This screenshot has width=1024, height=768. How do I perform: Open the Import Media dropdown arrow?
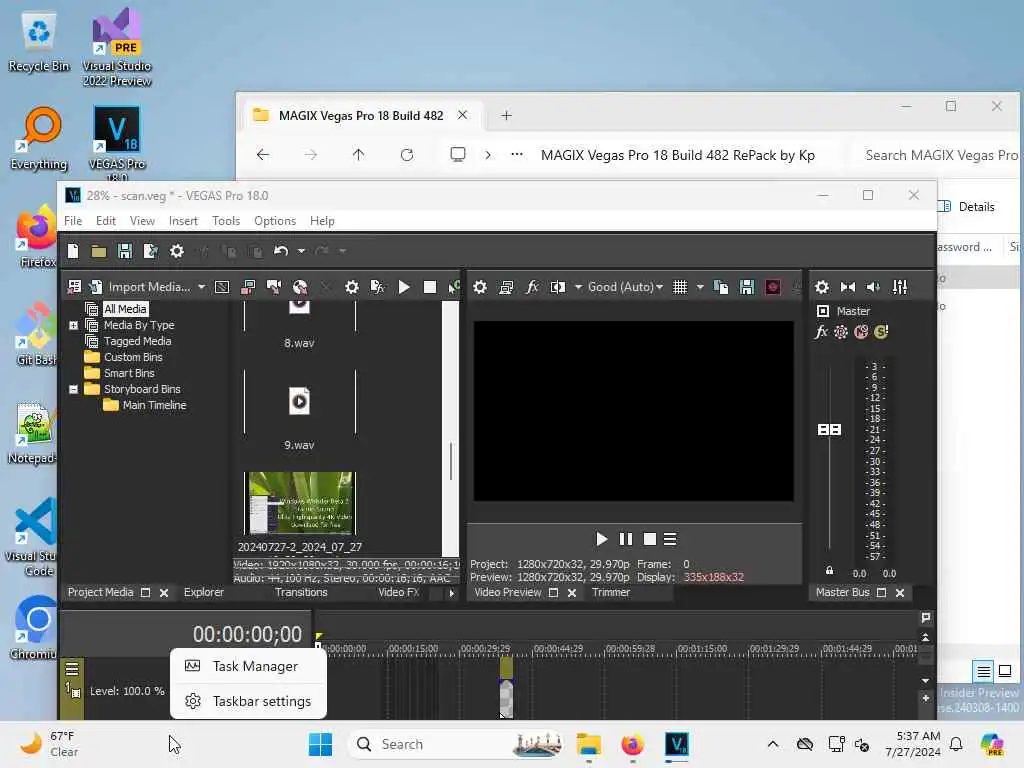(x=201, y=287)
